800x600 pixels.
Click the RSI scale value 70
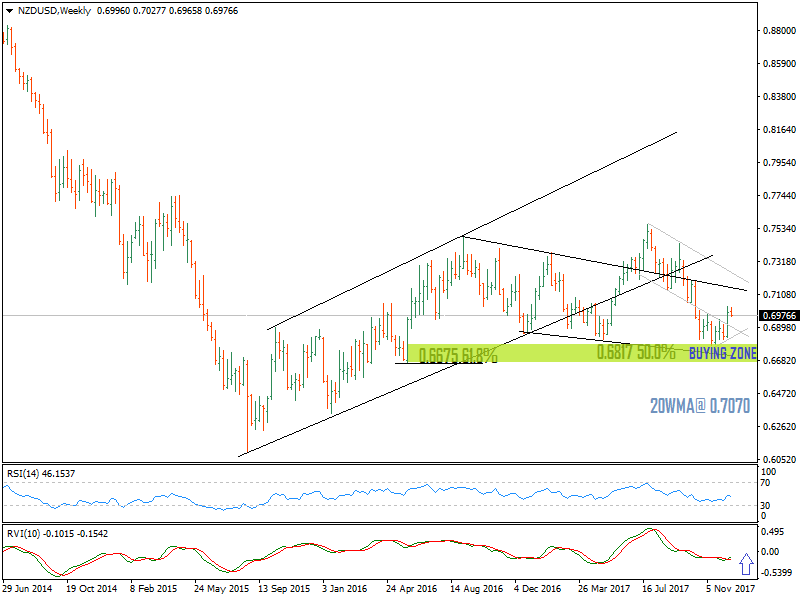point(765,483)
